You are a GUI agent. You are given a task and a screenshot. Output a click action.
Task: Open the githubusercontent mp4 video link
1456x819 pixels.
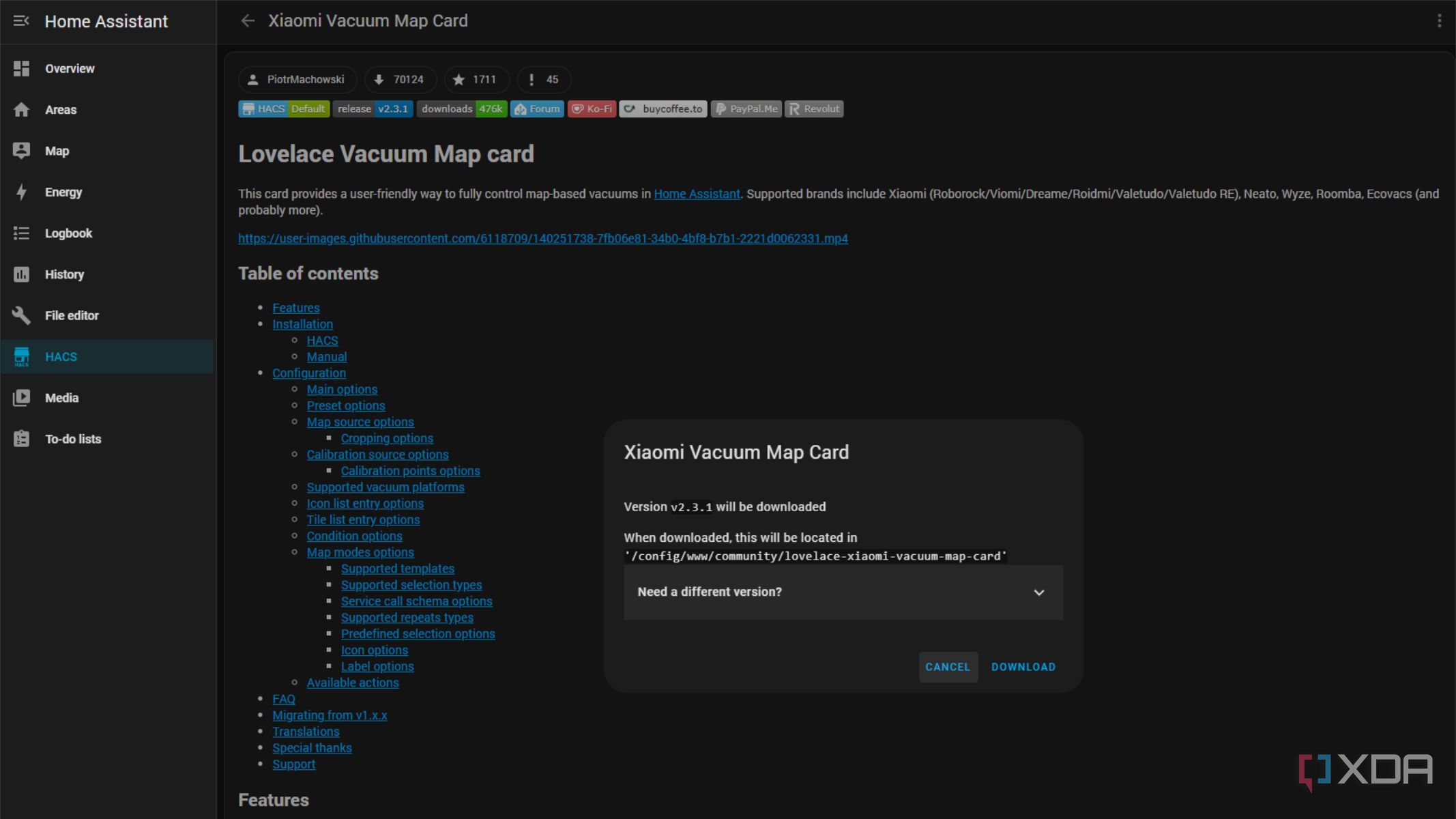(x=543, y=238)
